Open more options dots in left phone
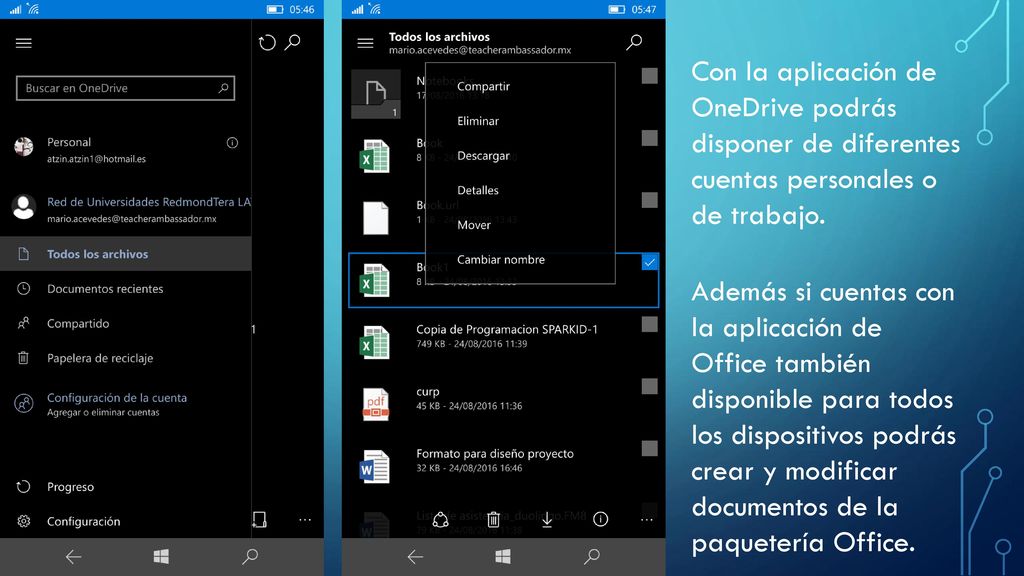 (x=305, y=520)
